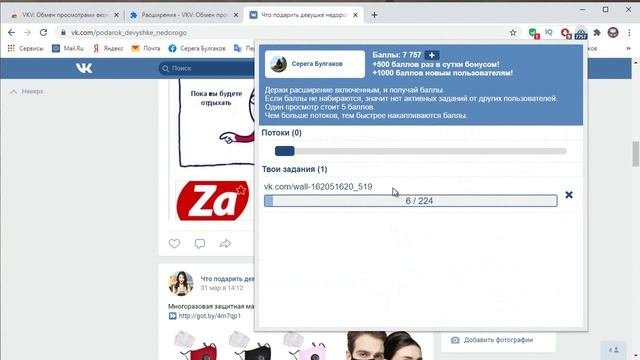Share the post with the arrow icon
The width and height of the screenshot is (640, 360).
point(225,244)
